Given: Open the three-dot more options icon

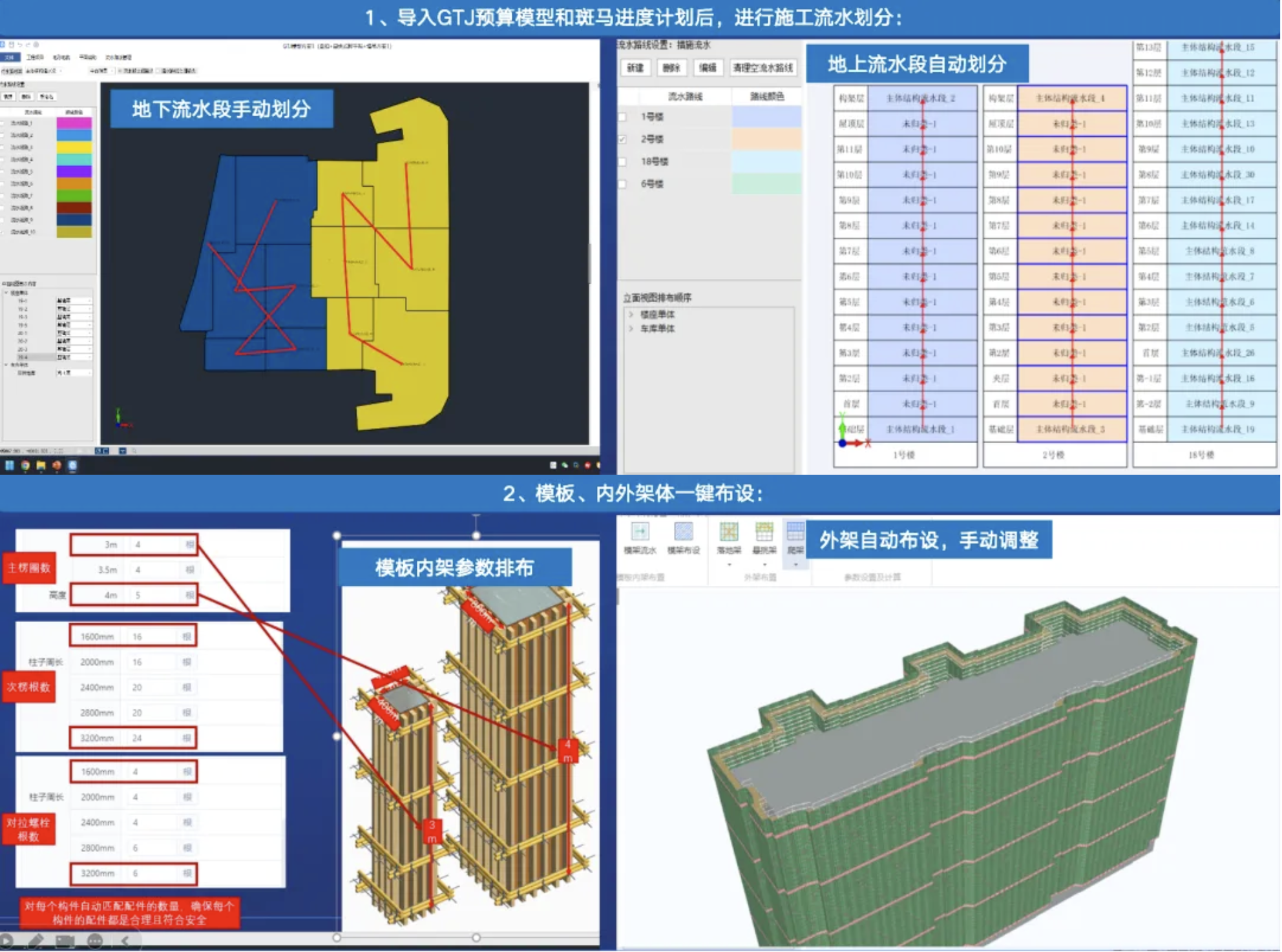Looking at the screenshot, I should point(95,941).
